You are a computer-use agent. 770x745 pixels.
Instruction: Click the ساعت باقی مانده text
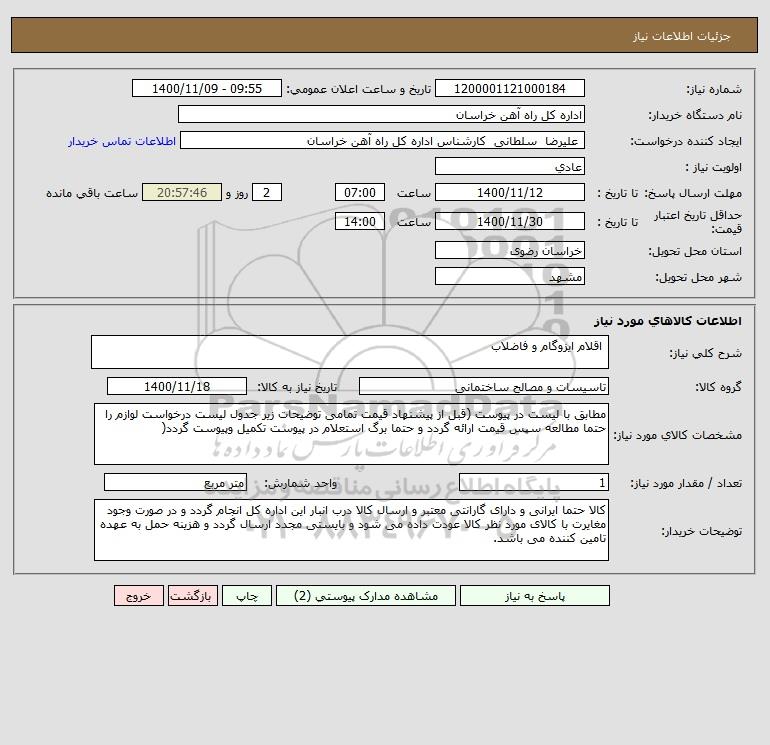click(x=92, y=193)
